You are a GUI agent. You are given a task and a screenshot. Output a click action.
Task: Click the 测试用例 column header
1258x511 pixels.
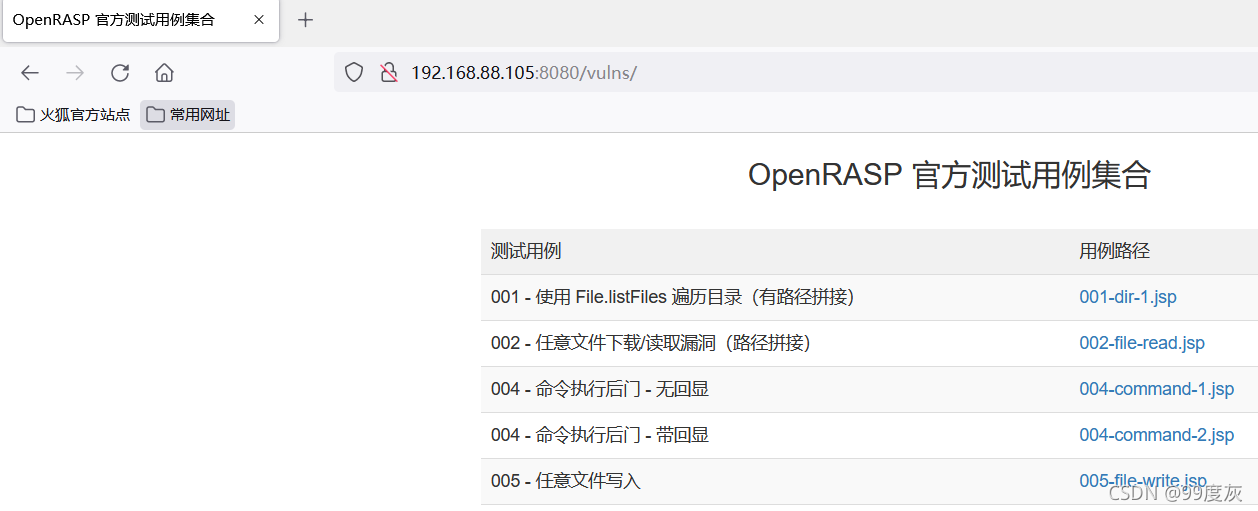tap(526, 251)
